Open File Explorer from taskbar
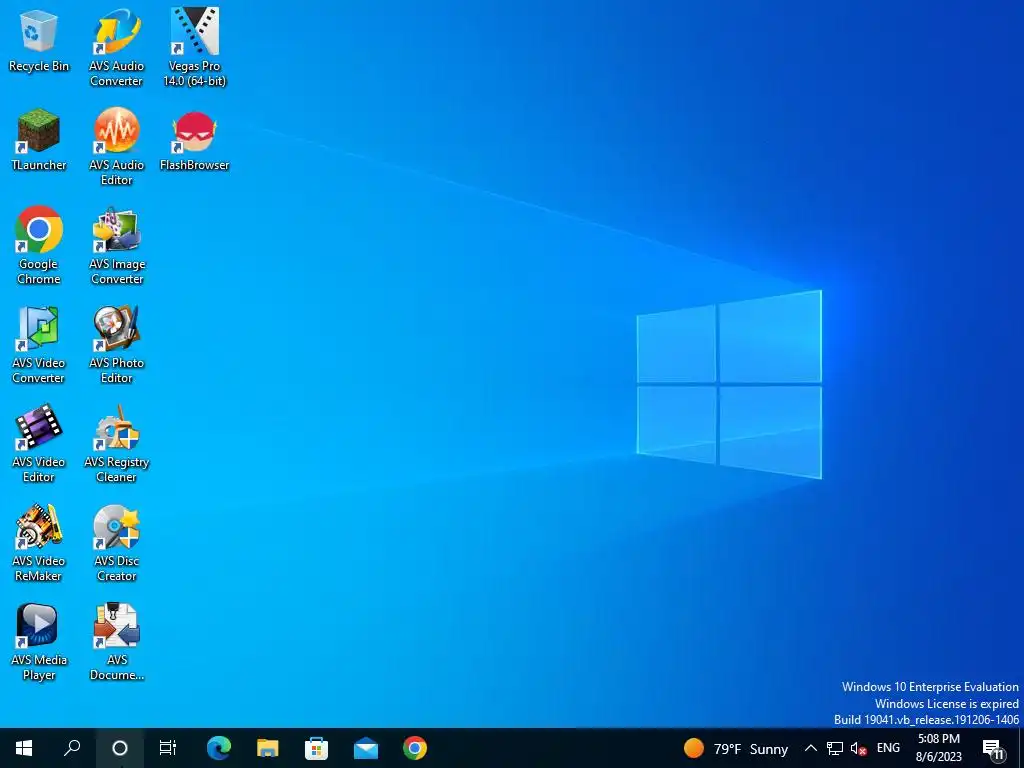The height and width of the screenshot is (768, 1024). coord(268,748)
